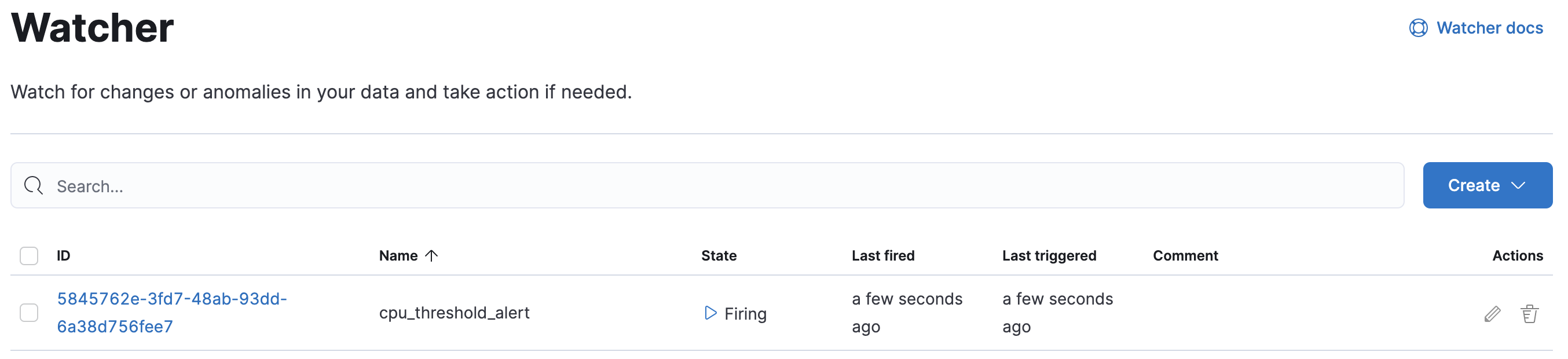Click the Actions column header
The height and width of the screenshot is (359, 1568).
1517,255
